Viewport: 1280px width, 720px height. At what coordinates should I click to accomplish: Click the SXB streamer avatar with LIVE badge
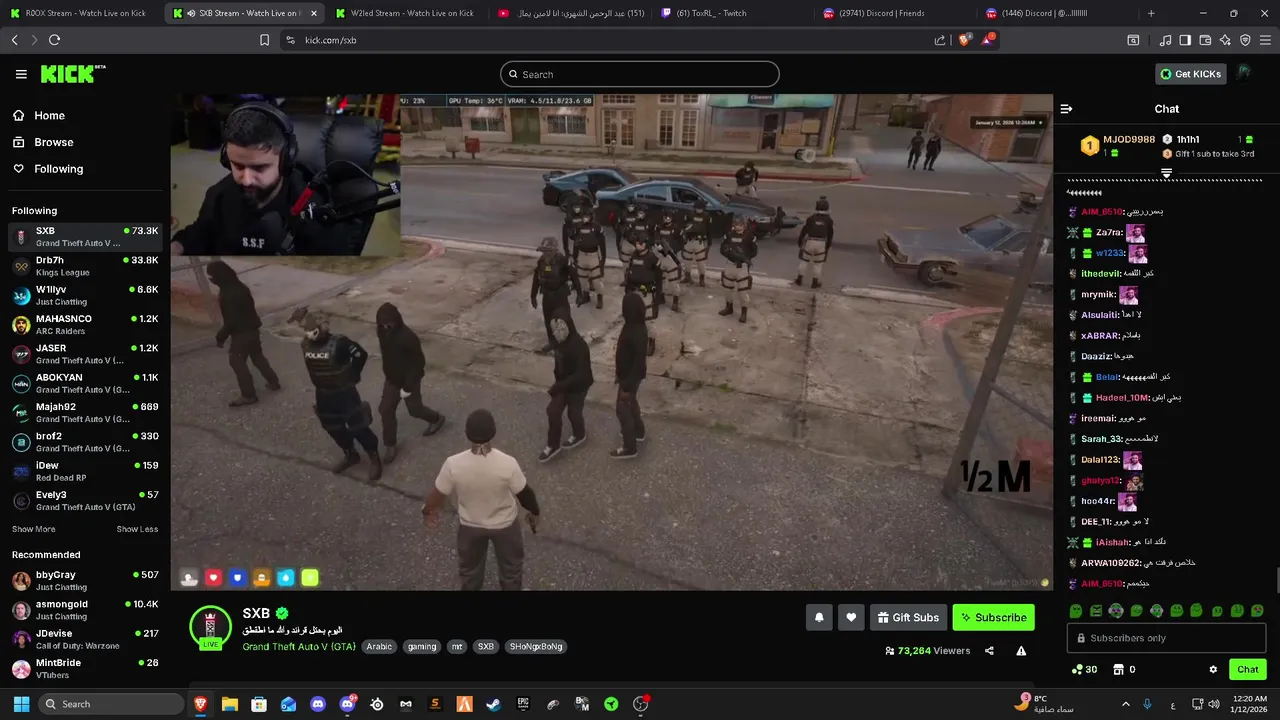pos(210,627)
